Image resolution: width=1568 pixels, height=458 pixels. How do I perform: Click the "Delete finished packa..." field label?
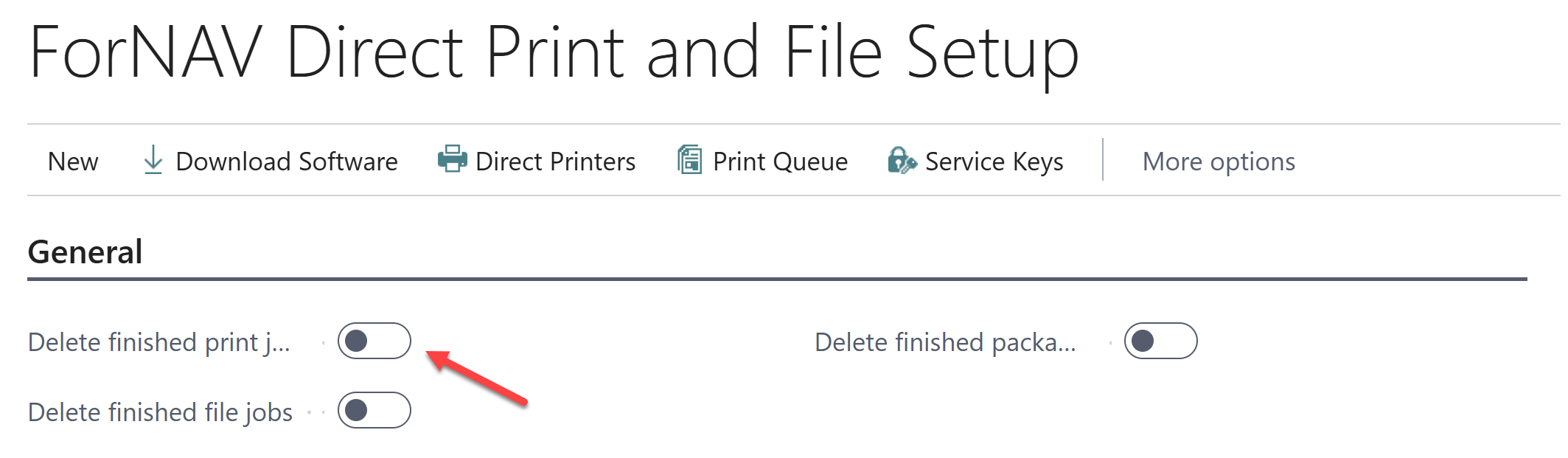pyautogui.click(x=946, y=342)
